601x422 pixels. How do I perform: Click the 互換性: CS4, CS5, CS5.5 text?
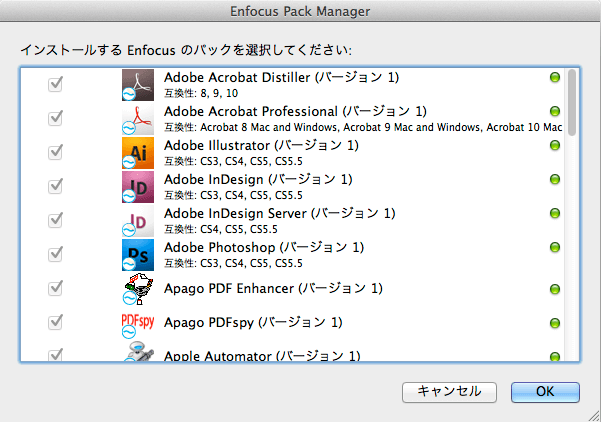221,229
